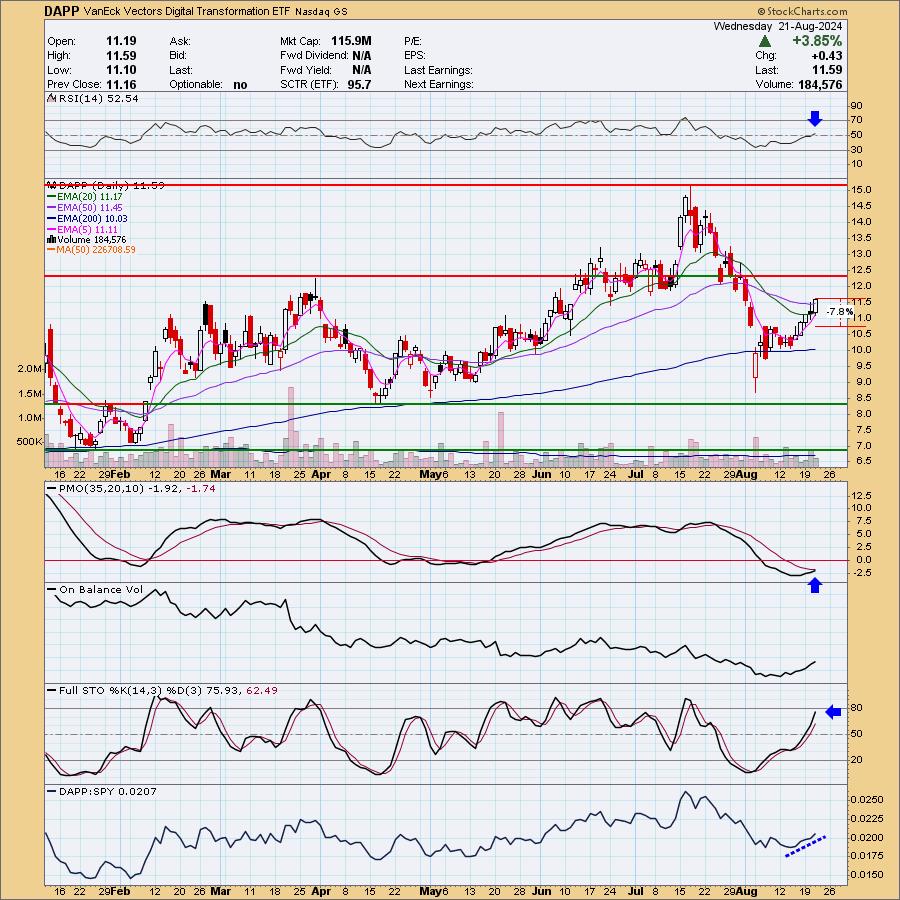Image resolution: width=900 pixels, height=900 pixels.
Task: Click the Apr label on price panel axis
Action: click(x=321, y=475)
